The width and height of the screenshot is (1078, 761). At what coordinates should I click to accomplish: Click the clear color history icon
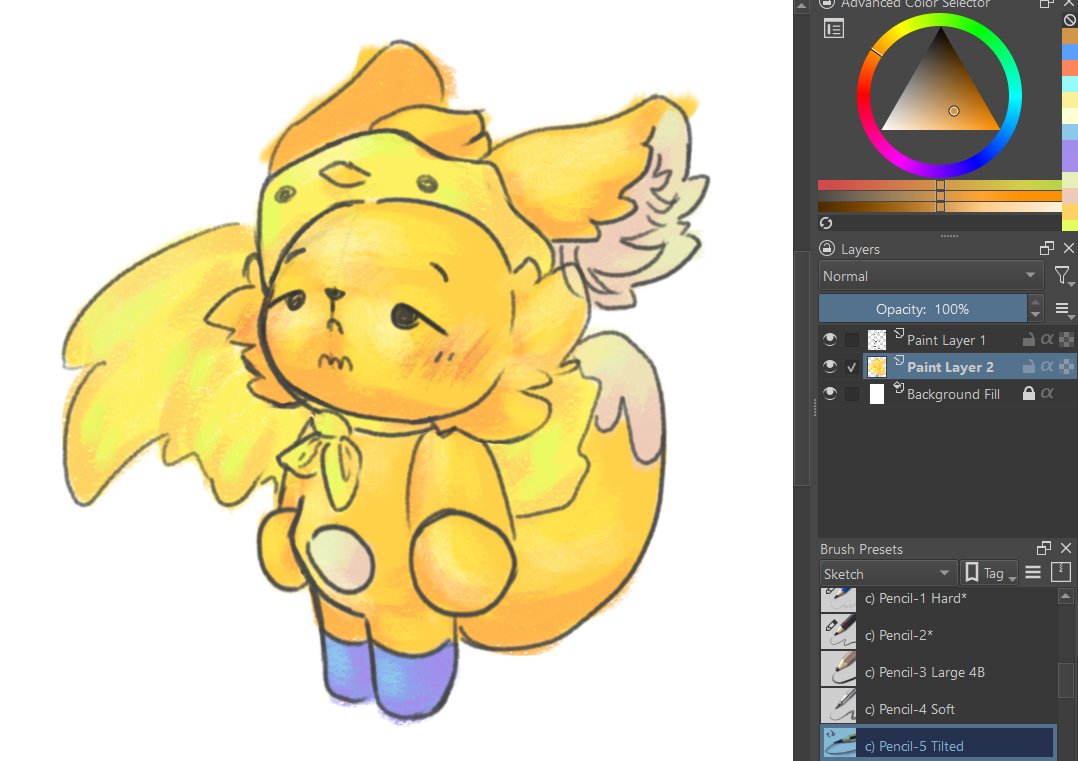tap(1070, 20)
